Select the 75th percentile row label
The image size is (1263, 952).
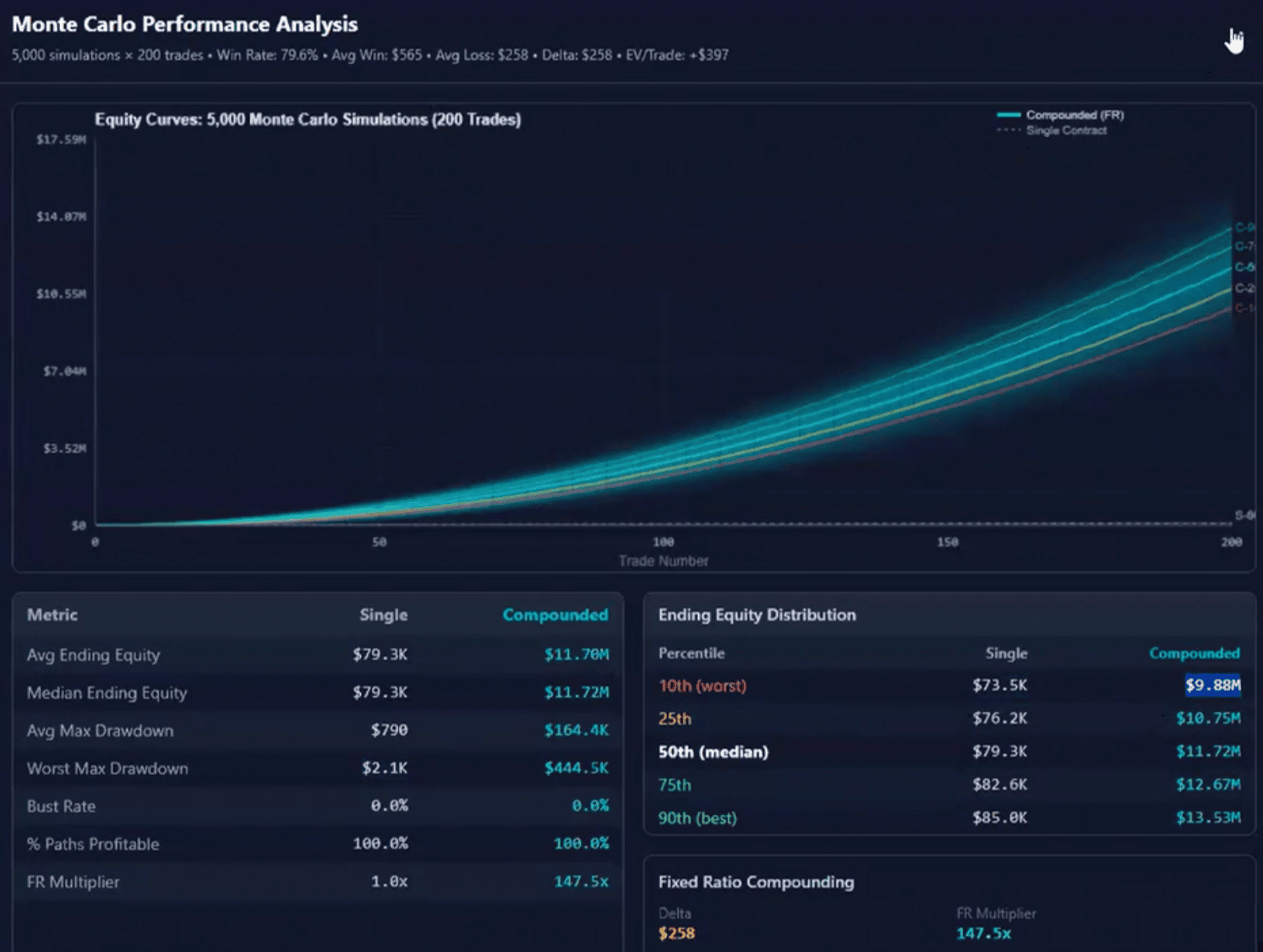point(675,785)
